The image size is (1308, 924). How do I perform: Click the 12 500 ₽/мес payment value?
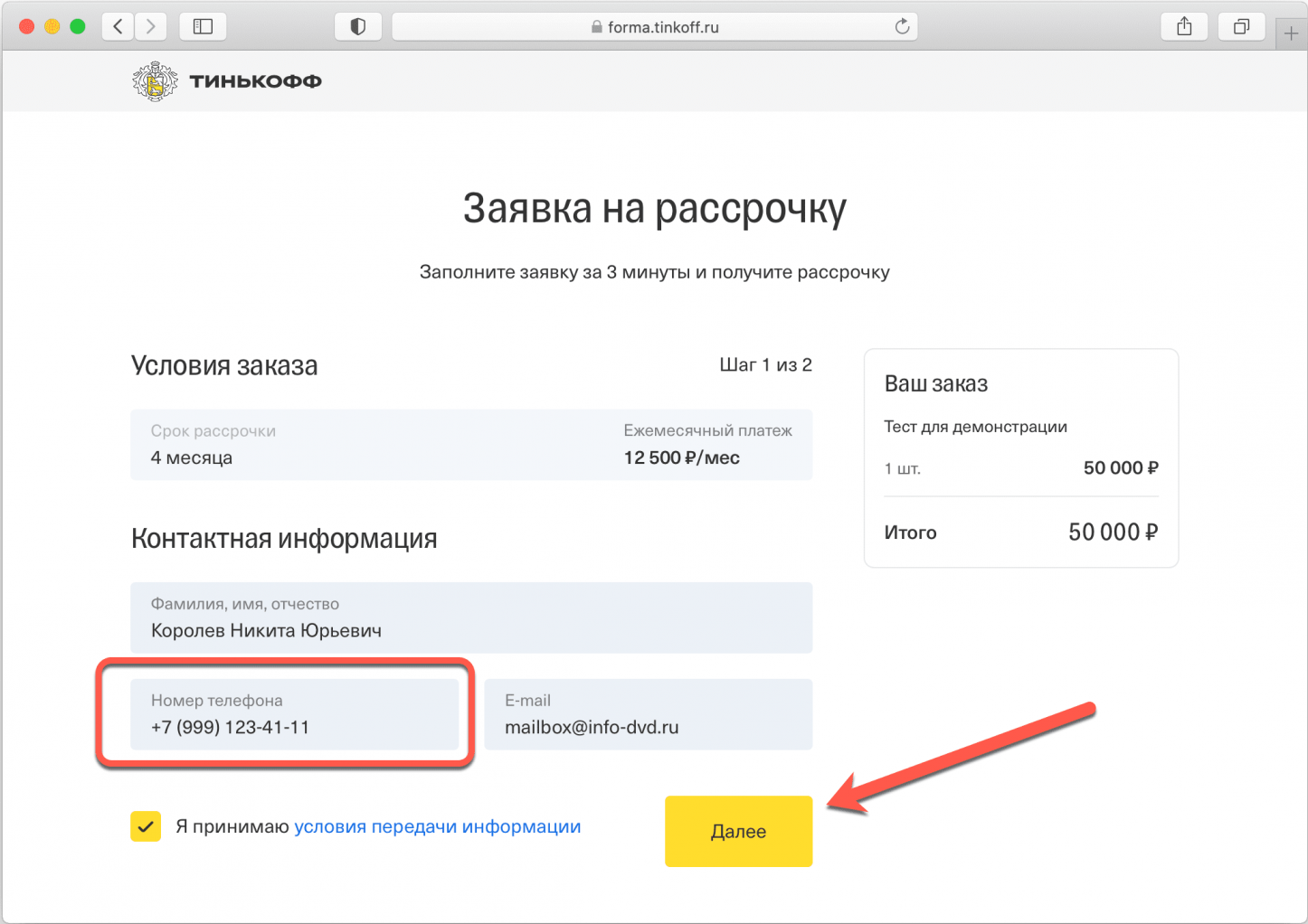pyautogui.click(x=681, y=457)
